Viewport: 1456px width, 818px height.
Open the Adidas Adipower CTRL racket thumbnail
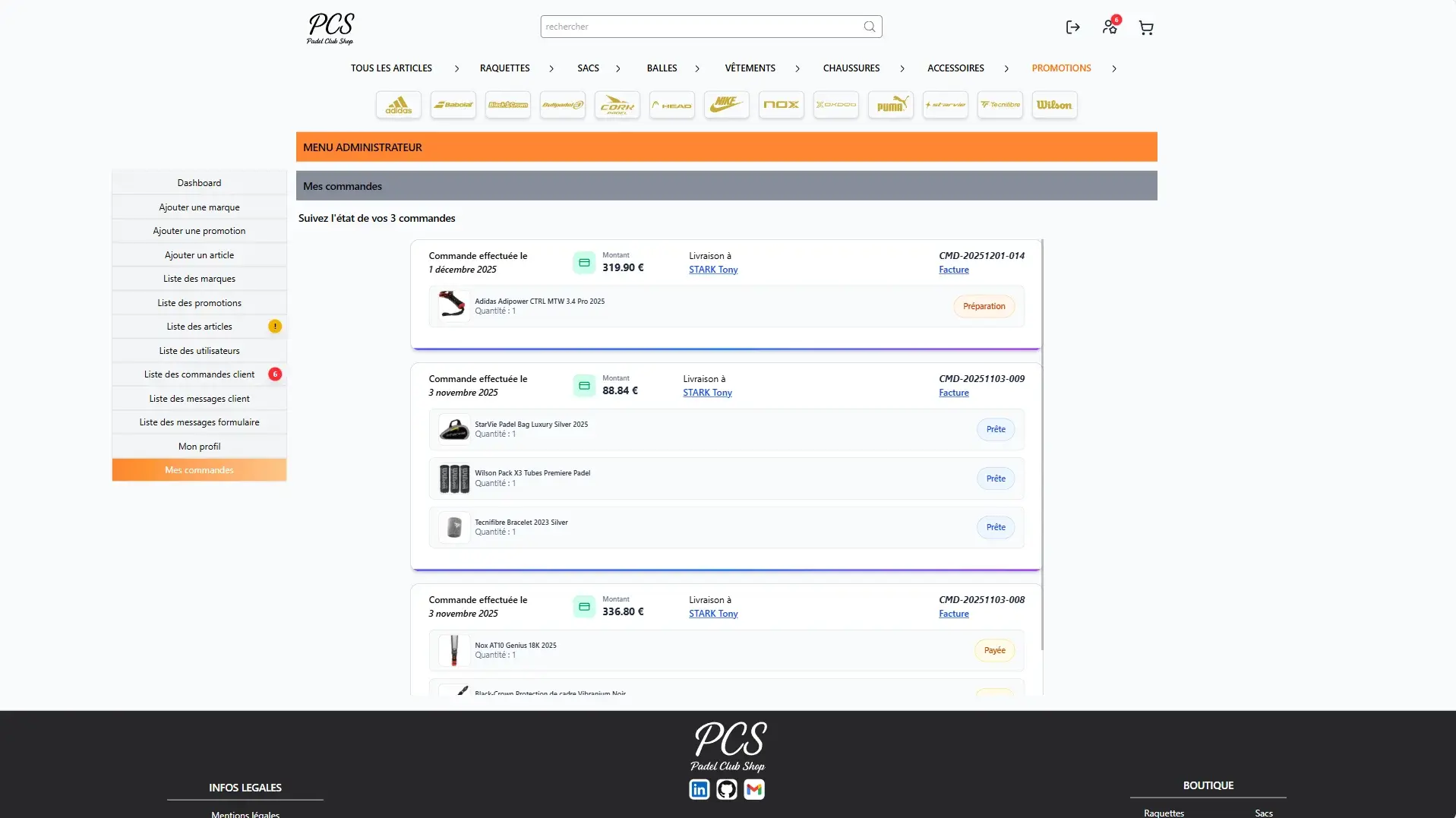(454, 306)
